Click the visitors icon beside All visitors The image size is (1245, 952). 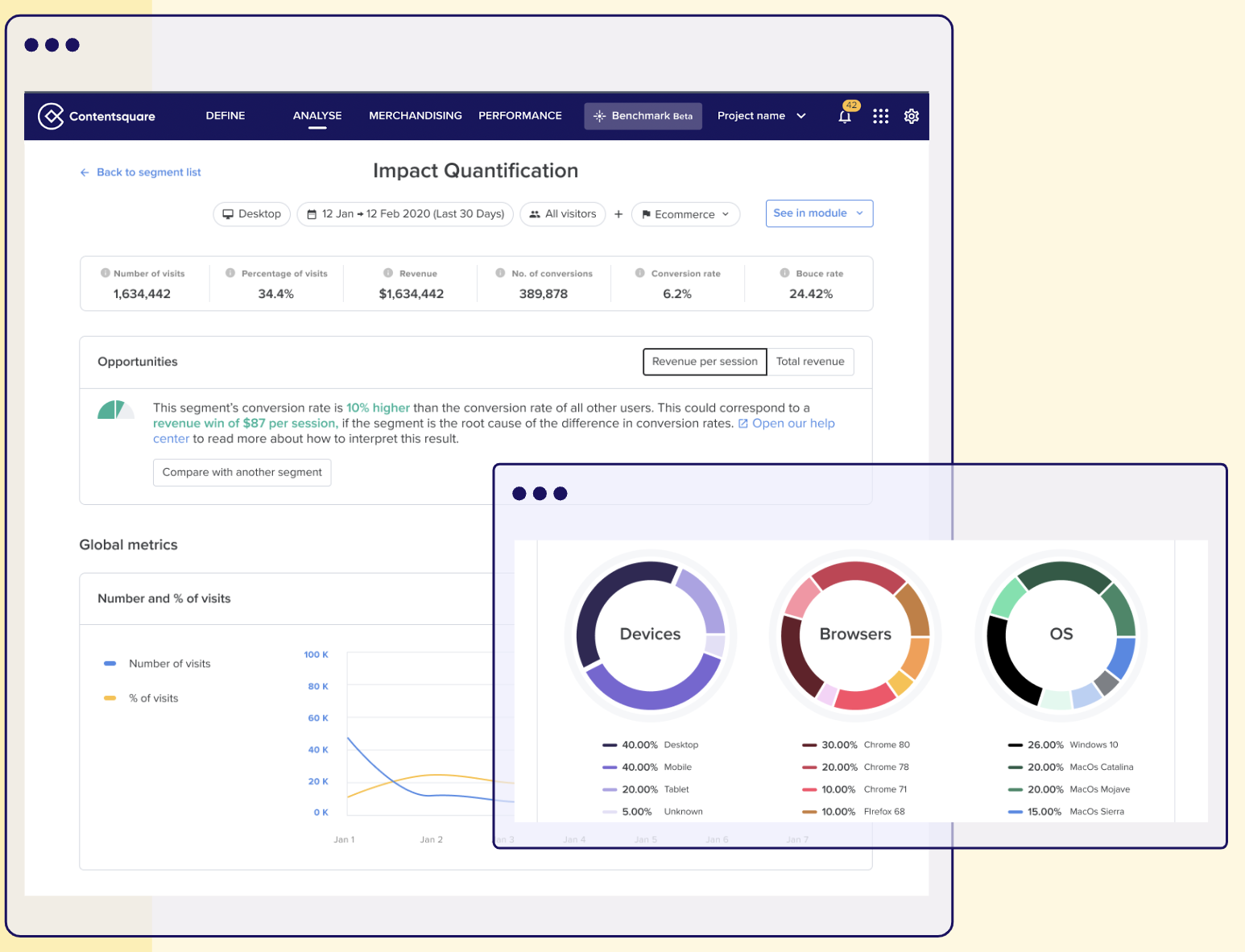536,213
